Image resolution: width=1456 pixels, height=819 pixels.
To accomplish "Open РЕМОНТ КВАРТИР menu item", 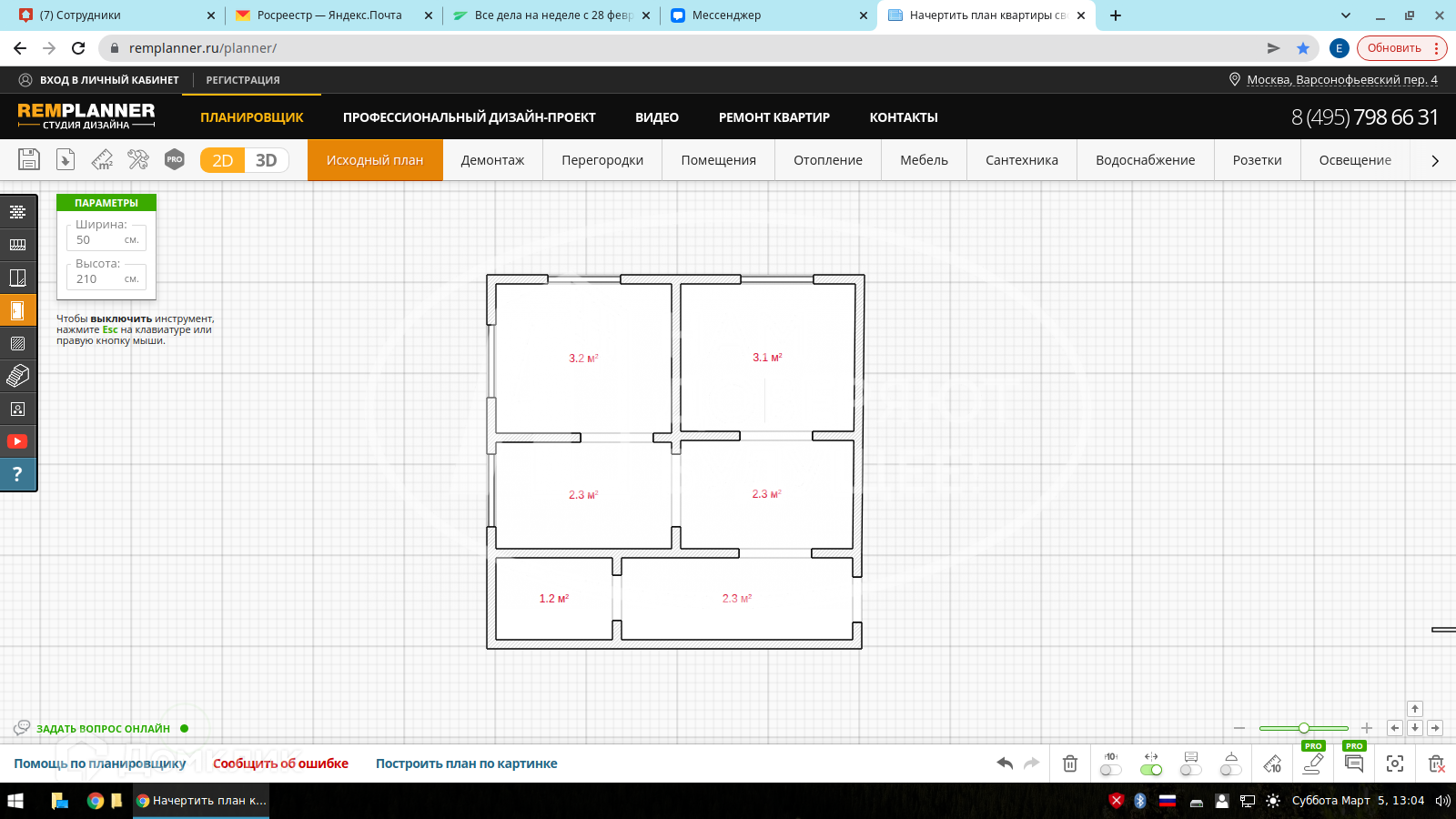I will [774, 117].
